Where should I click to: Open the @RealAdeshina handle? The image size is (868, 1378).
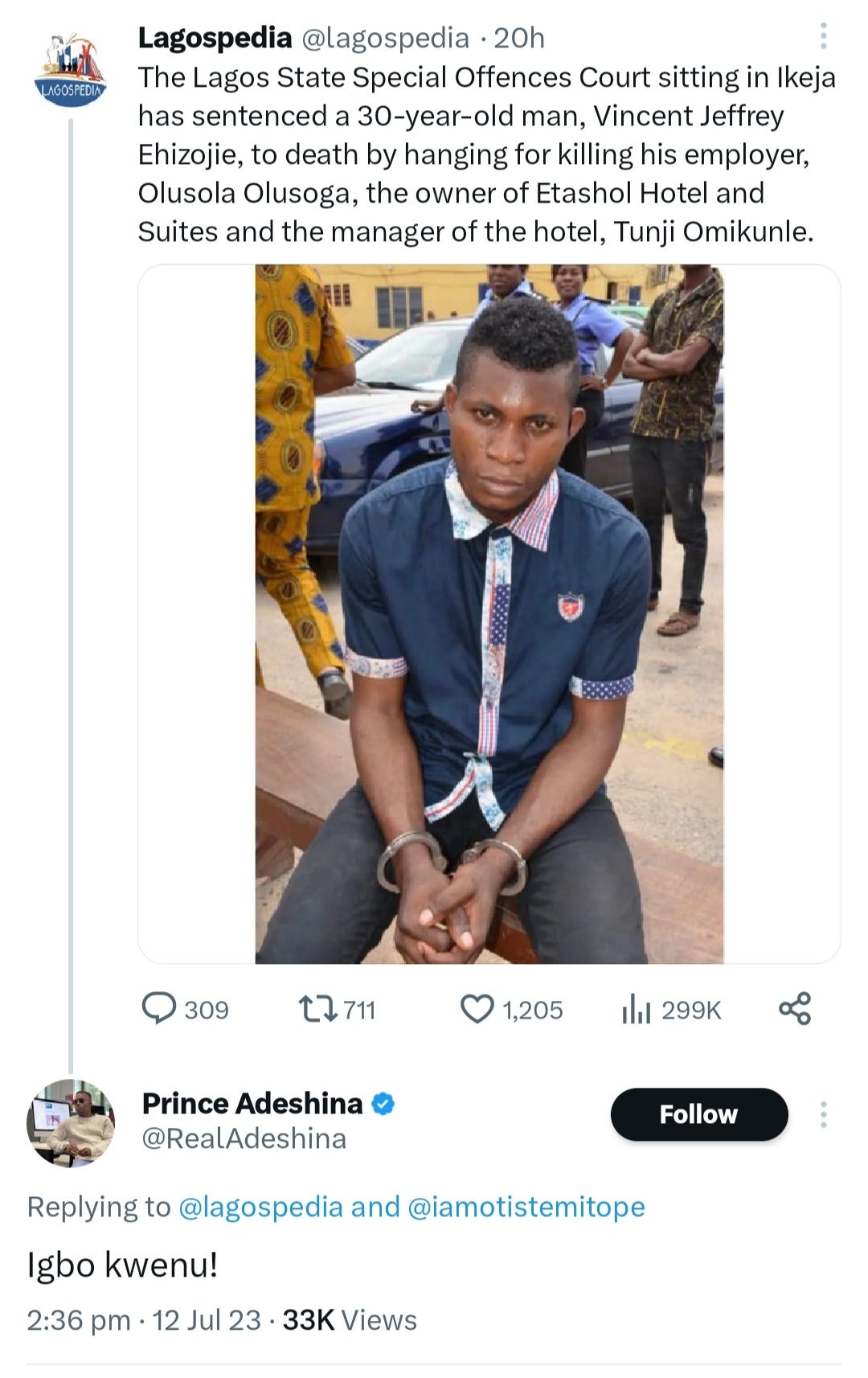tap(244, 1139)
